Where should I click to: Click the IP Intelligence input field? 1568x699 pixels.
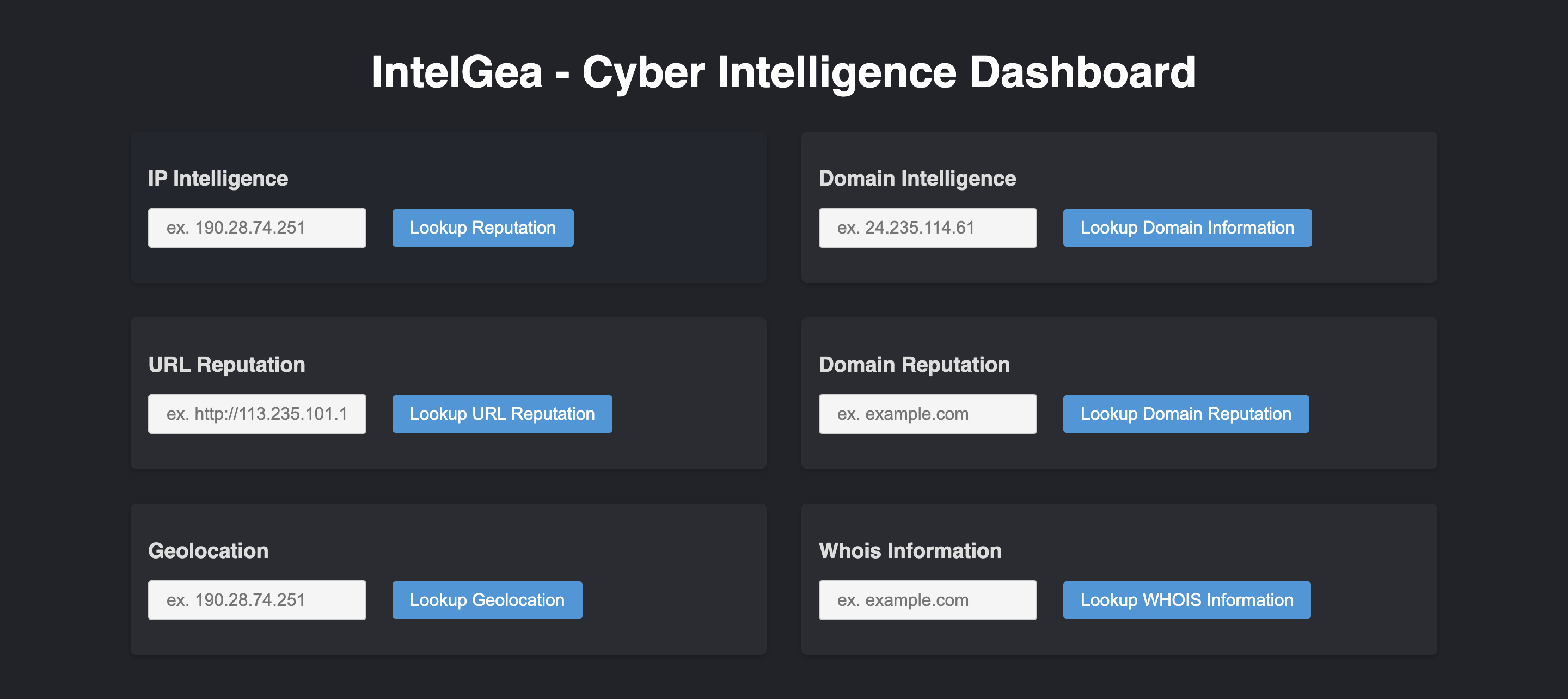click(256, 227)
